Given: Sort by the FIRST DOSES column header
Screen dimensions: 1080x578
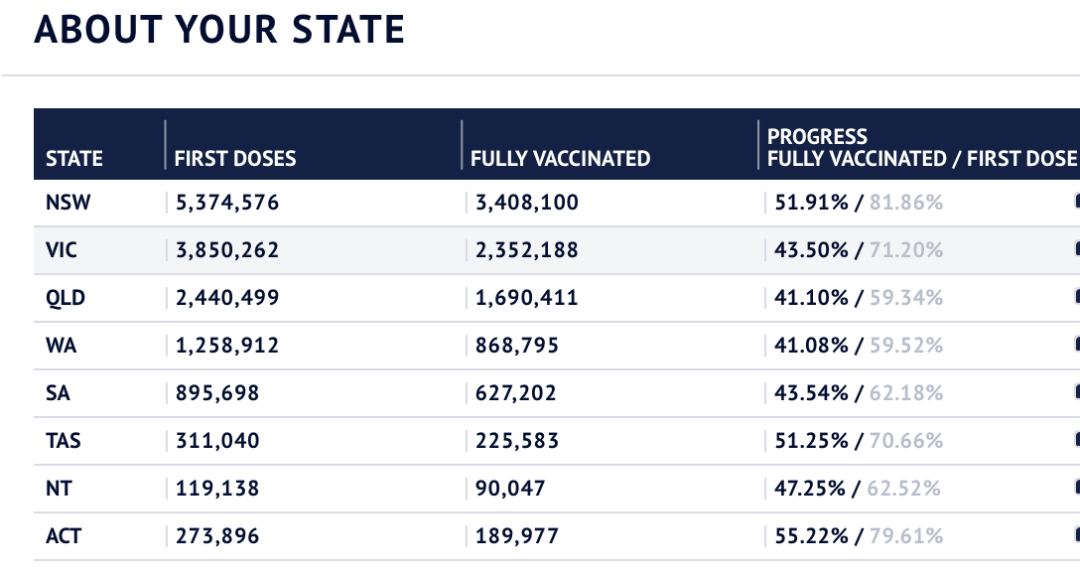Looking at the screenshot, I should click(235, 159).
